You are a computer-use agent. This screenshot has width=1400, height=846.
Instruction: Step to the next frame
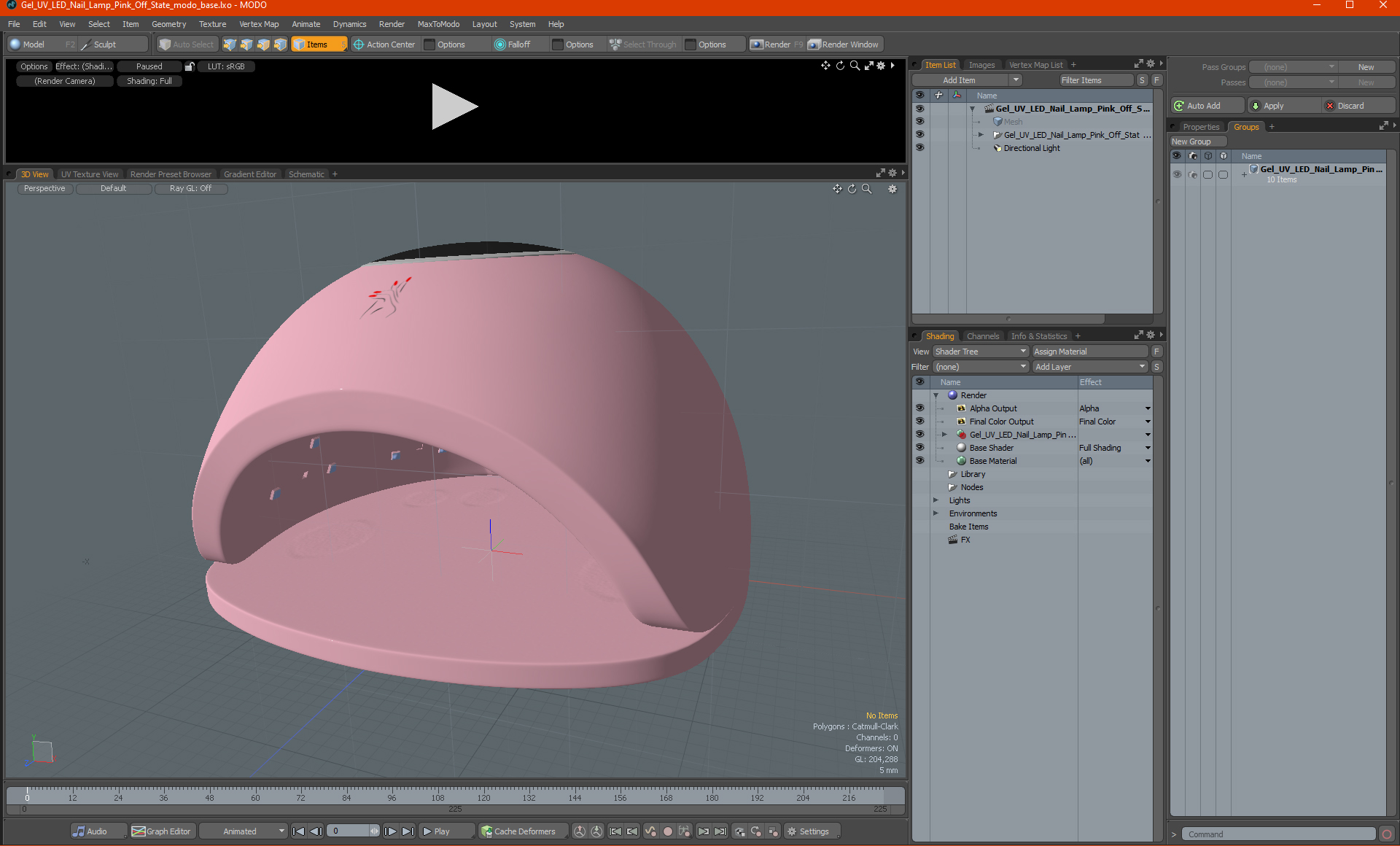point(391,831)
